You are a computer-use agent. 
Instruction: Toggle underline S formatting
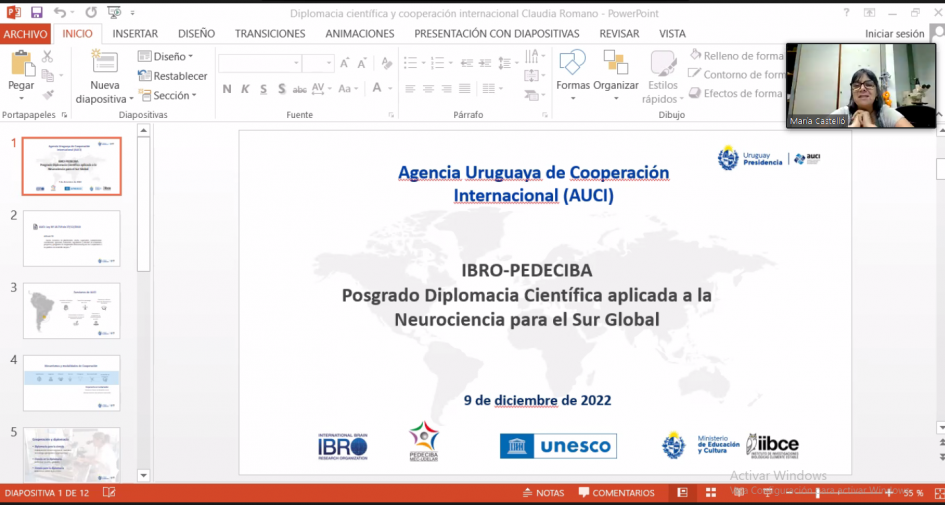pos(263,89)
